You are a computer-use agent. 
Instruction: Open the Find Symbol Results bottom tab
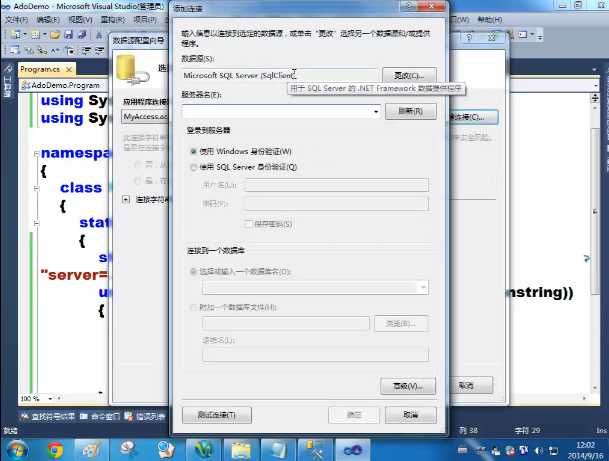pyautogui.click(x=48, y=417)
